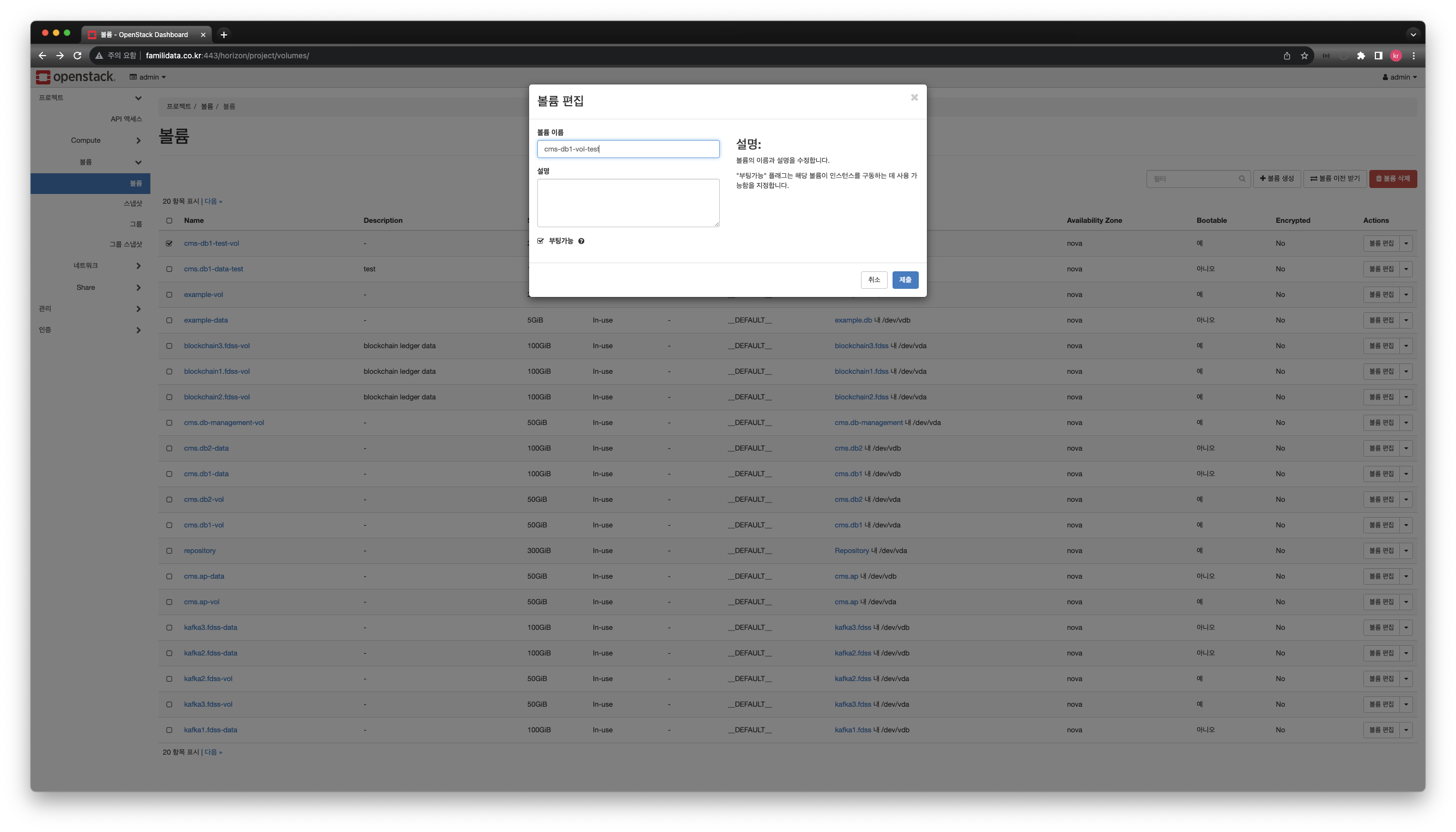Uncheck the cms-db1-test-vol row checkbox
The image size is (1456, 832).
click(169, 244)
